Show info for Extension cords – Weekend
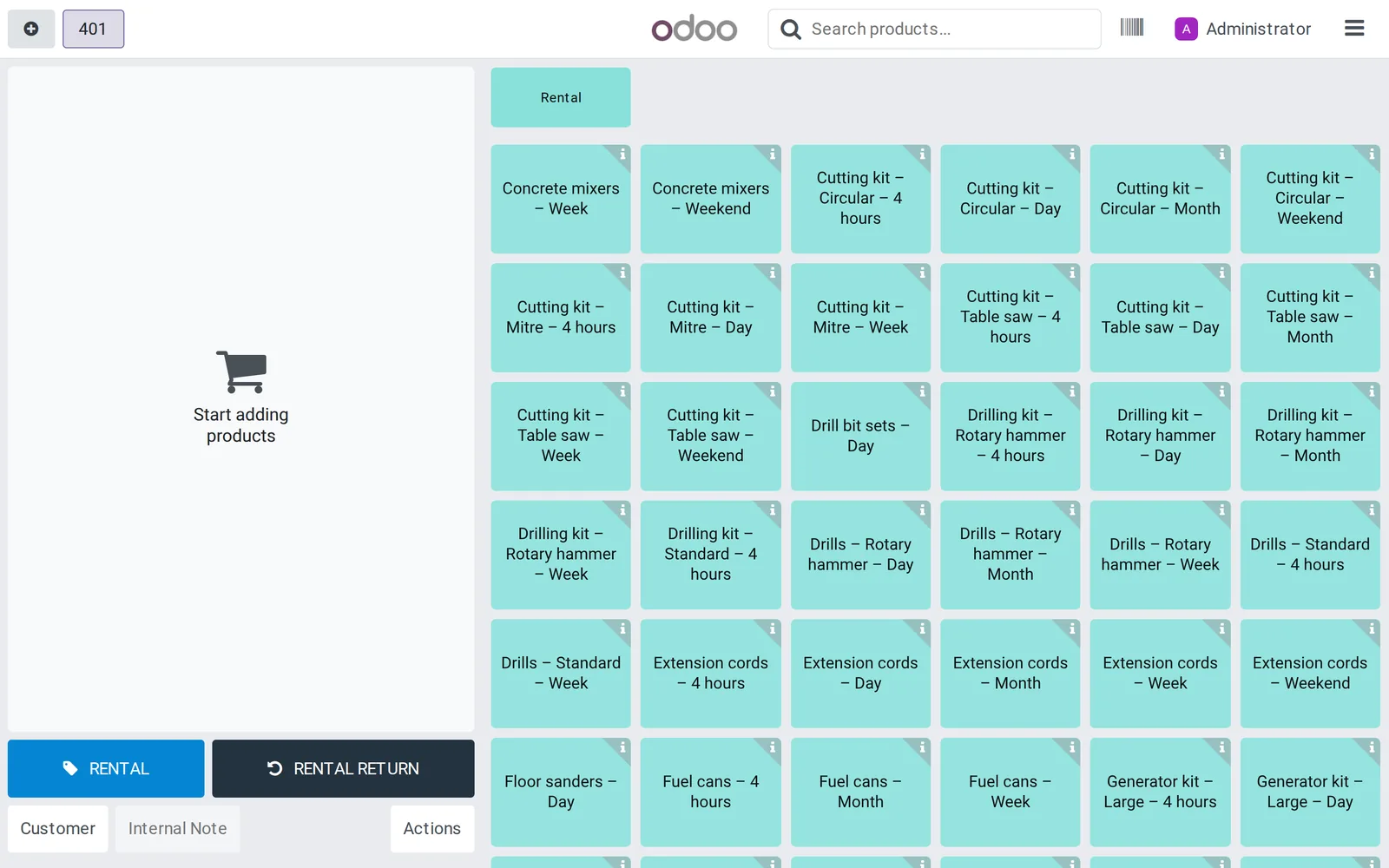 1372,628
